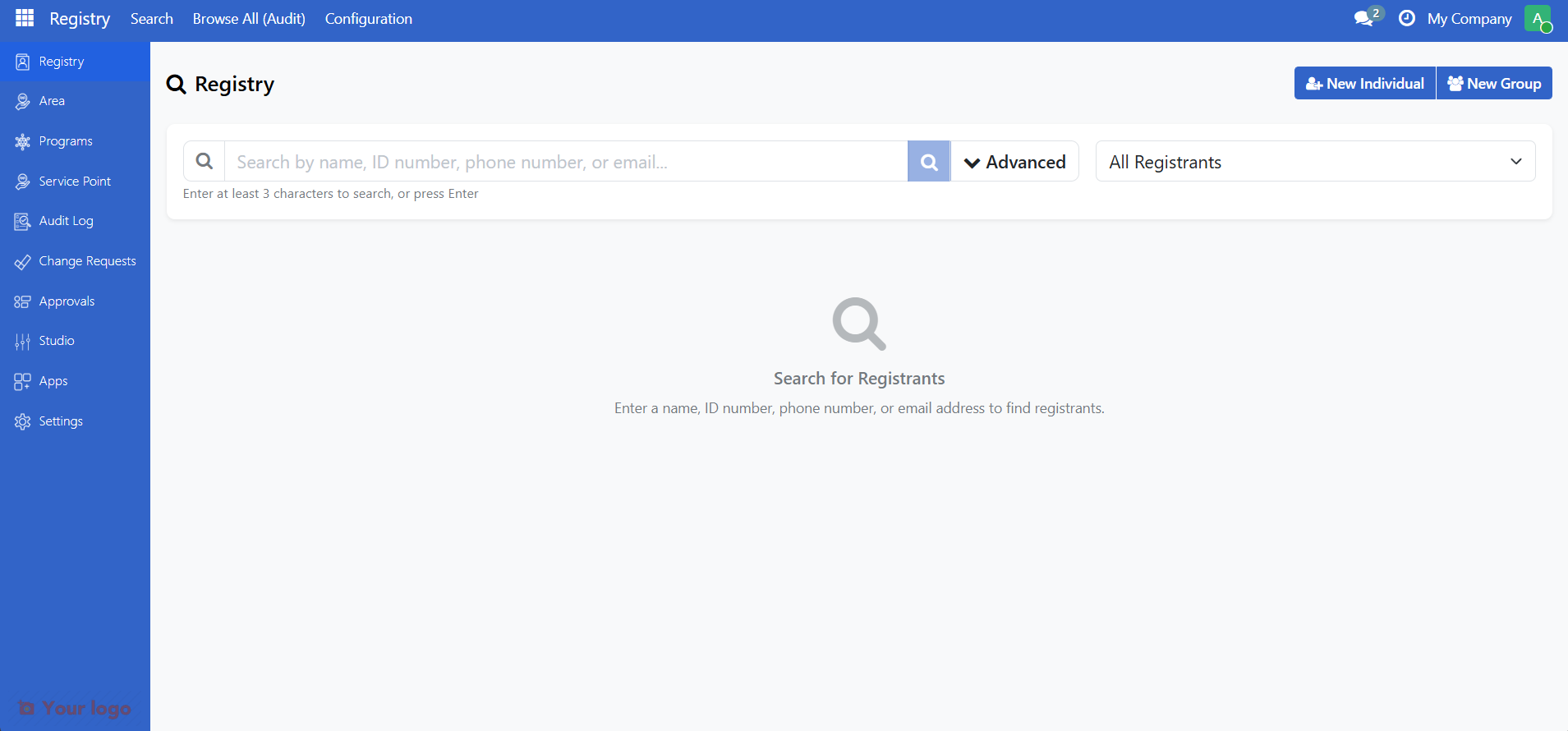
Task: Click the blue search magnifier button
Action: coord(929,162)
